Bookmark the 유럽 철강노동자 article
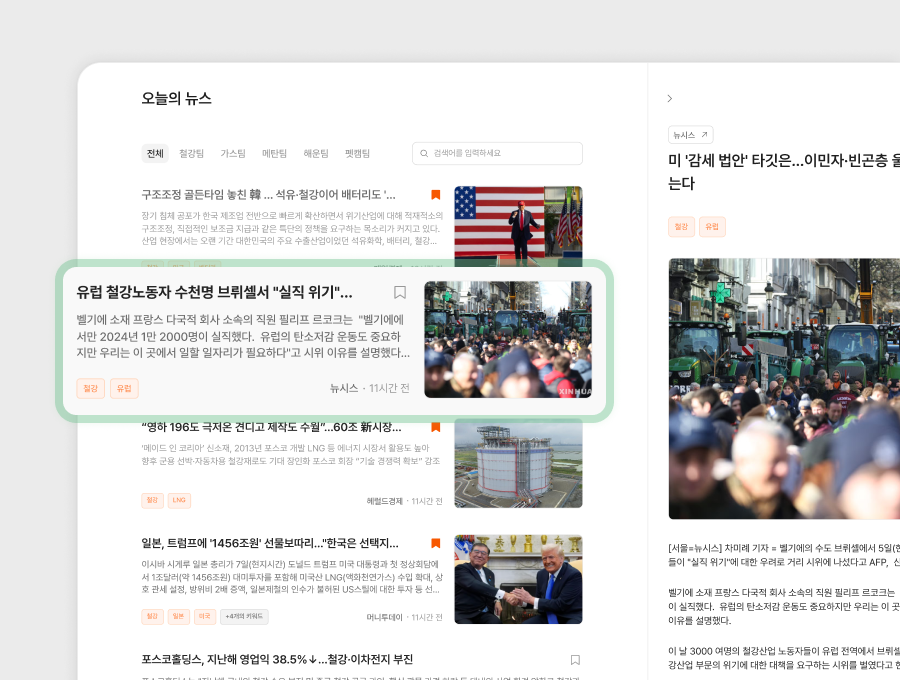Screen dimensions: 900x680 [x=399, y=293]
